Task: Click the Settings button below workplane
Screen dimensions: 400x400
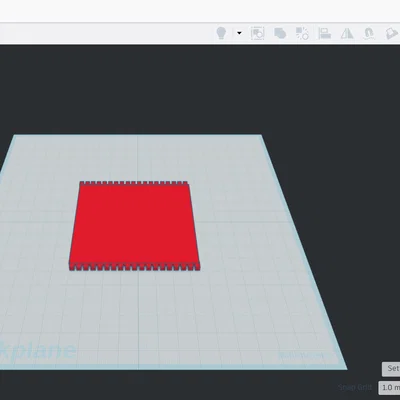Action: [x=391, y=369]
